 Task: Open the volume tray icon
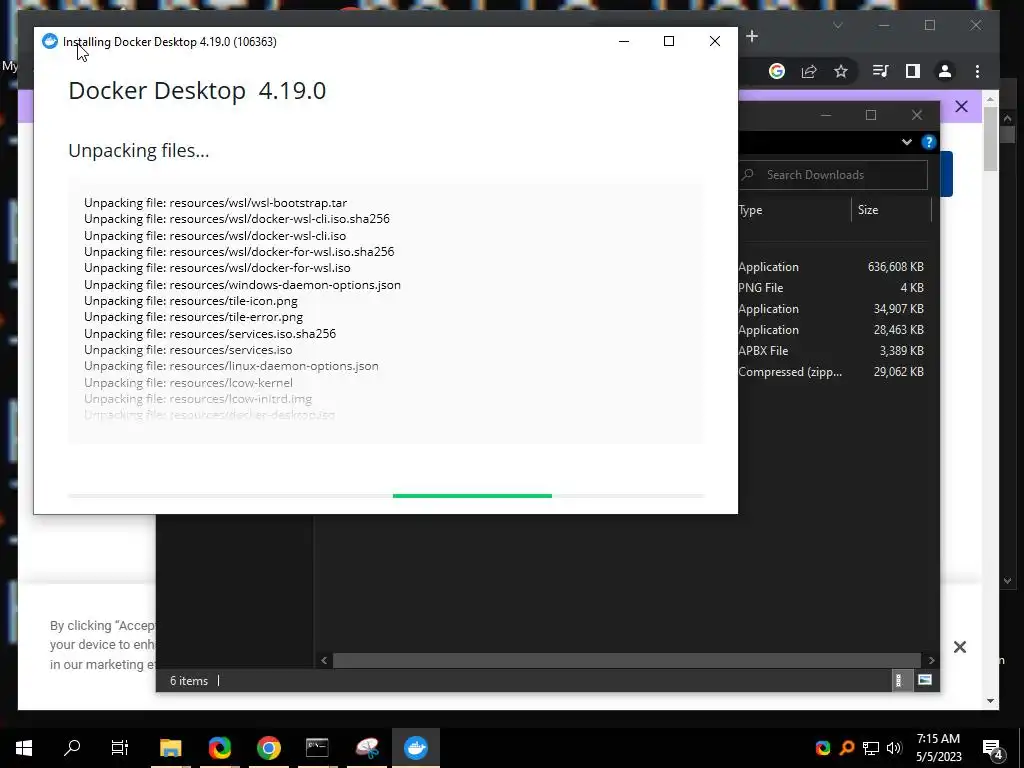point(895,748)
